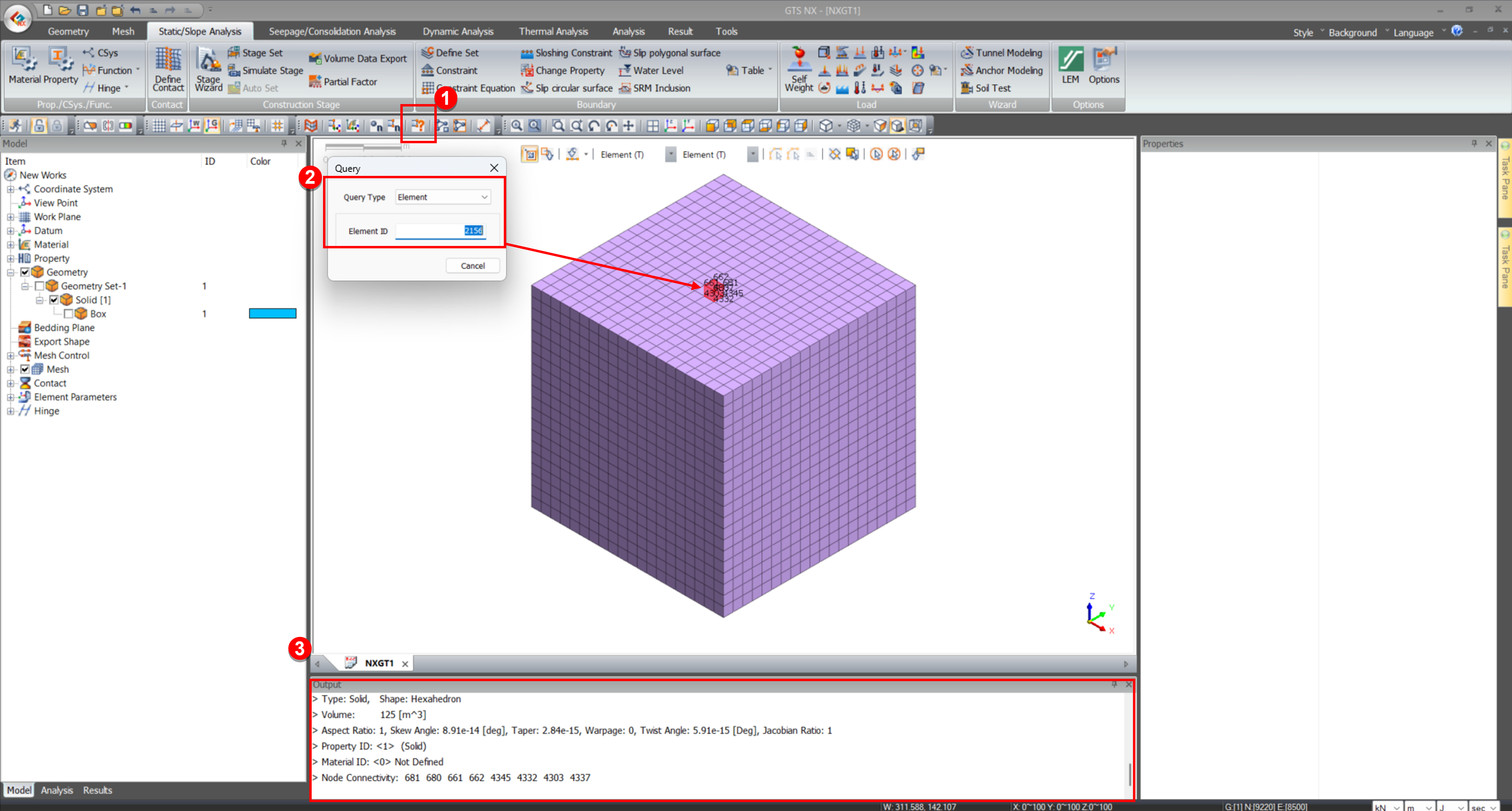Image resolution: width=1512 pixels, height=811 pixels.
Task: Switch to the Geometry ribbon tab
Action: 68,32
